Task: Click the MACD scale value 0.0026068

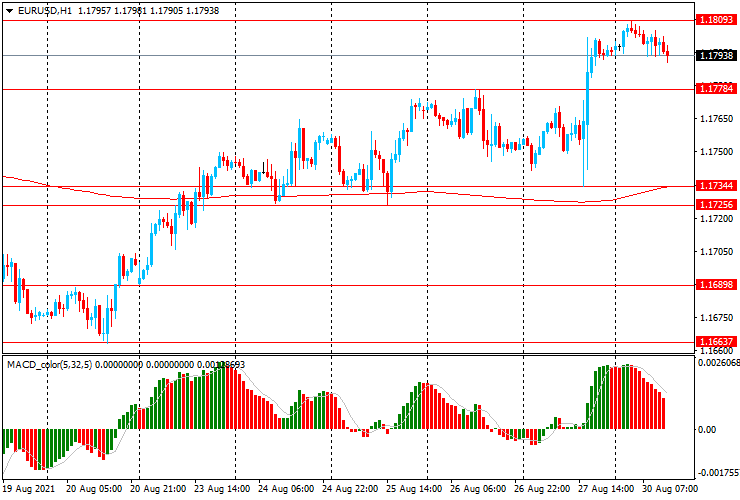Action: coord(718,363)
